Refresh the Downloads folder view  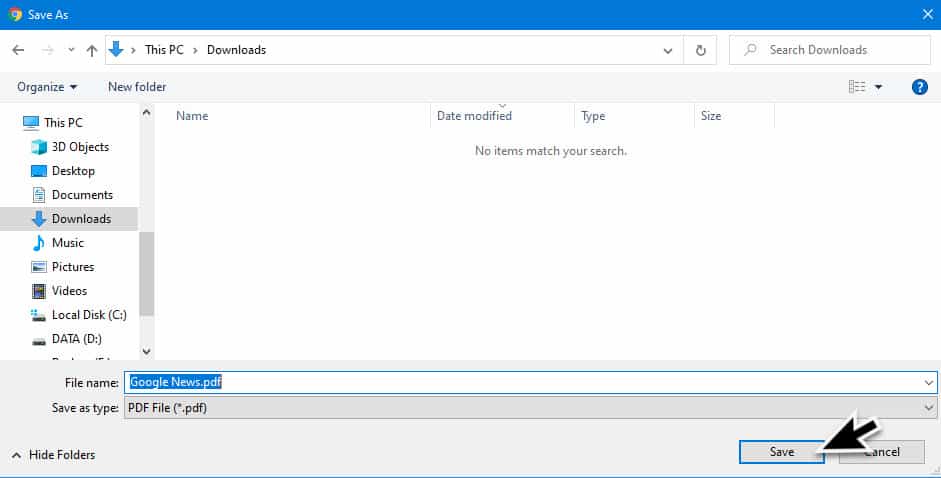(700, 50)
